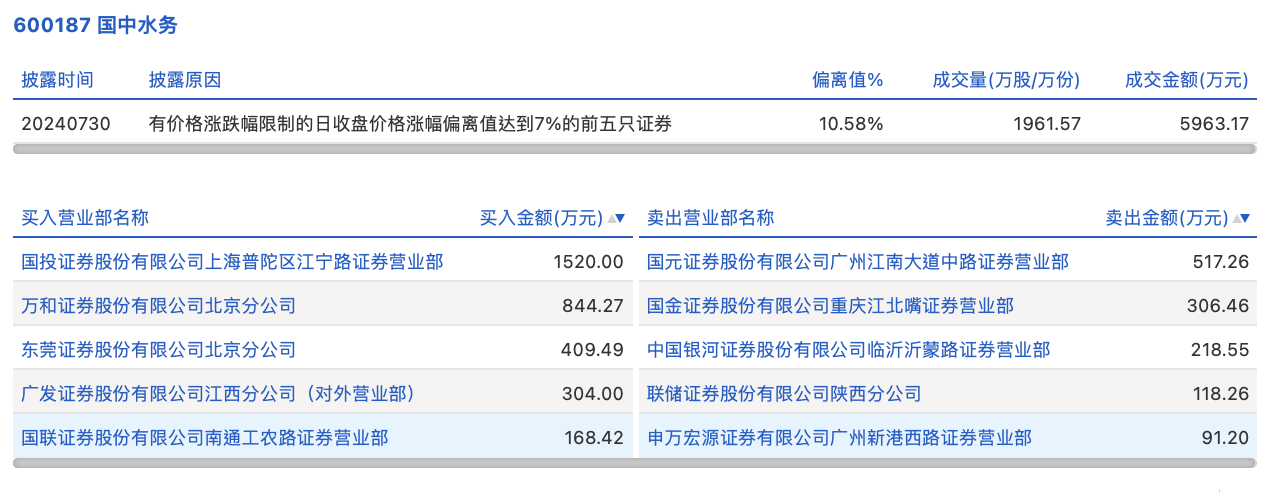Click the 买入金额(万元) column header
The image size is (1272, 492).
point(541,218)
